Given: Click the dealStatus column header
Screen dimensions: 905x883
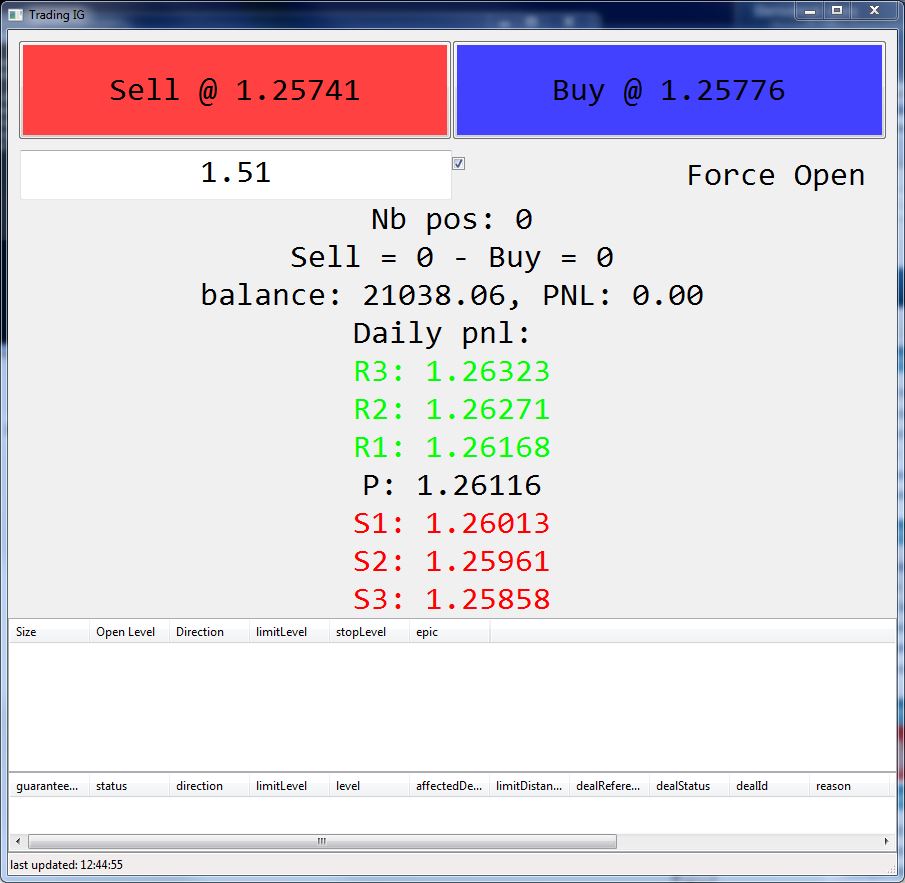Looking at the screenshot, I should point(689,786).
